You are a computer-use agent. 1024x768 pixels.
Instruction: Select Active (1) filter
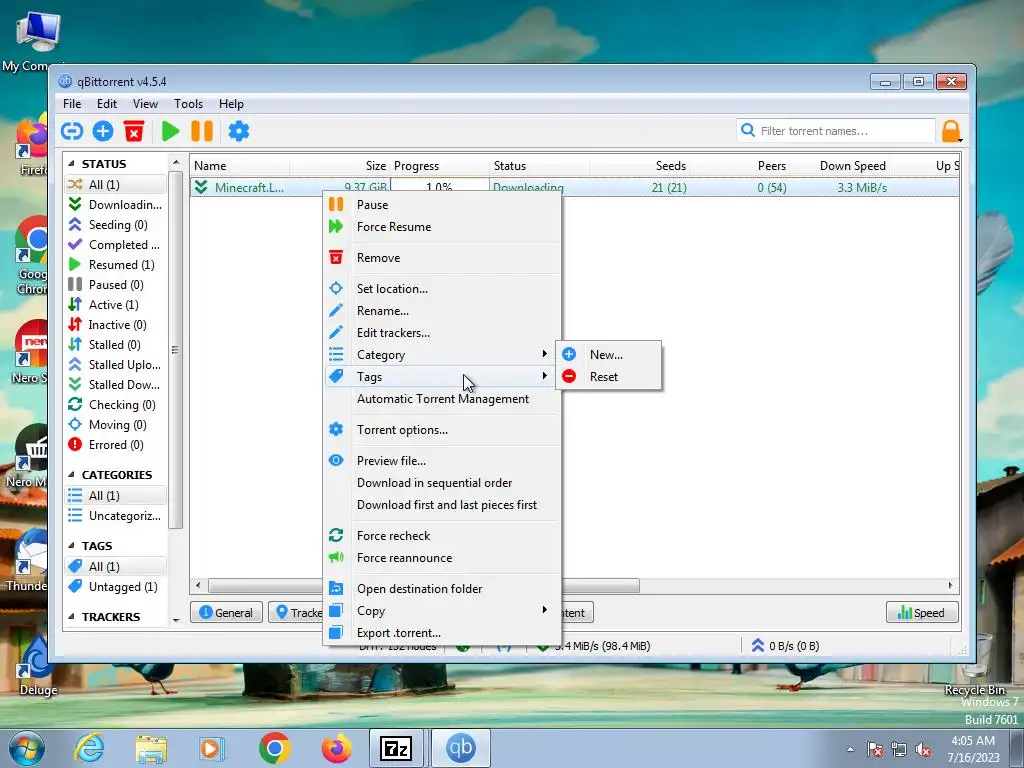[x=116, y=305]
